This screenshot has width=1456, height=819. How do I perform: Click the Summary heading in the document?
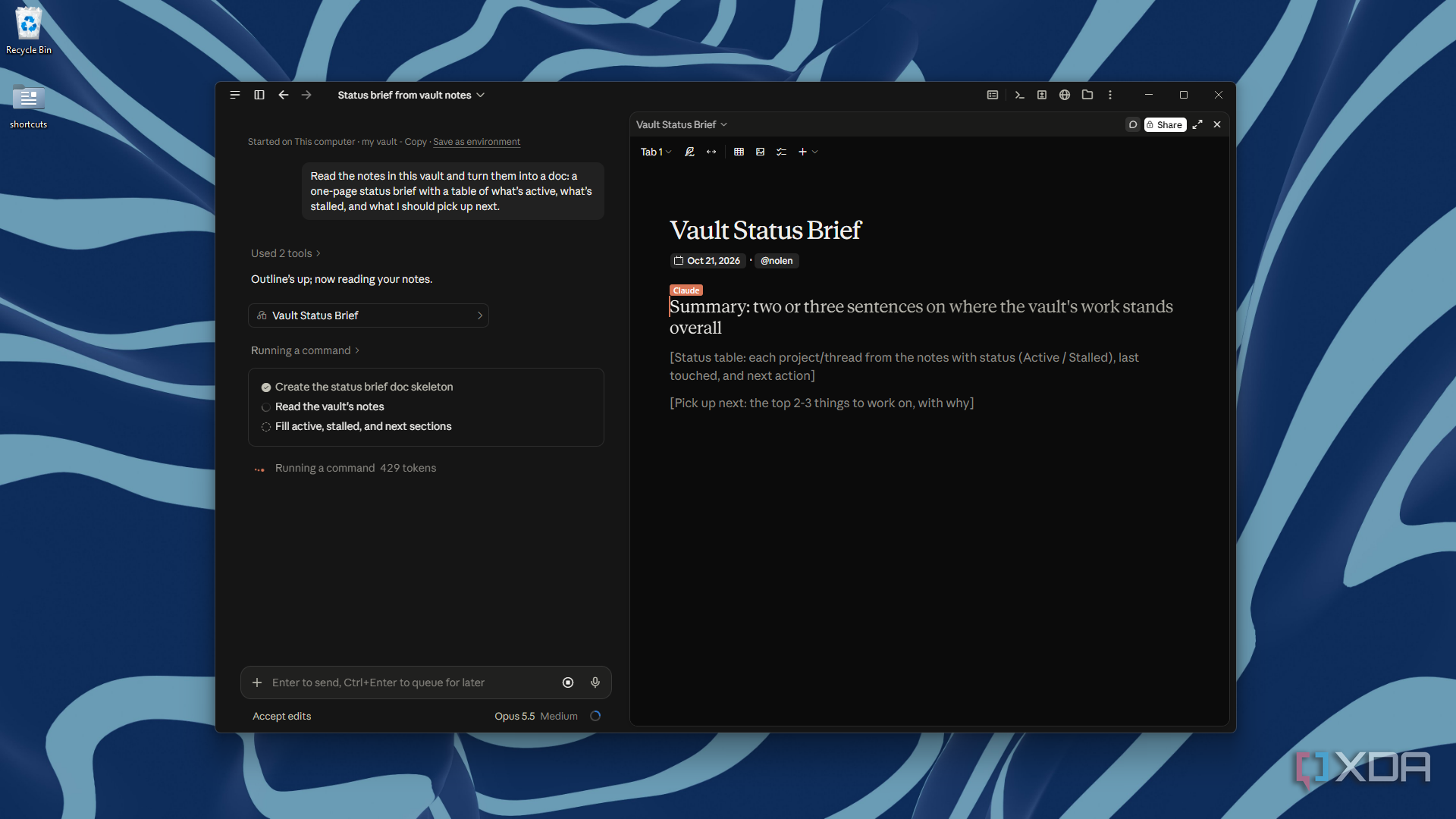[921, 317]
